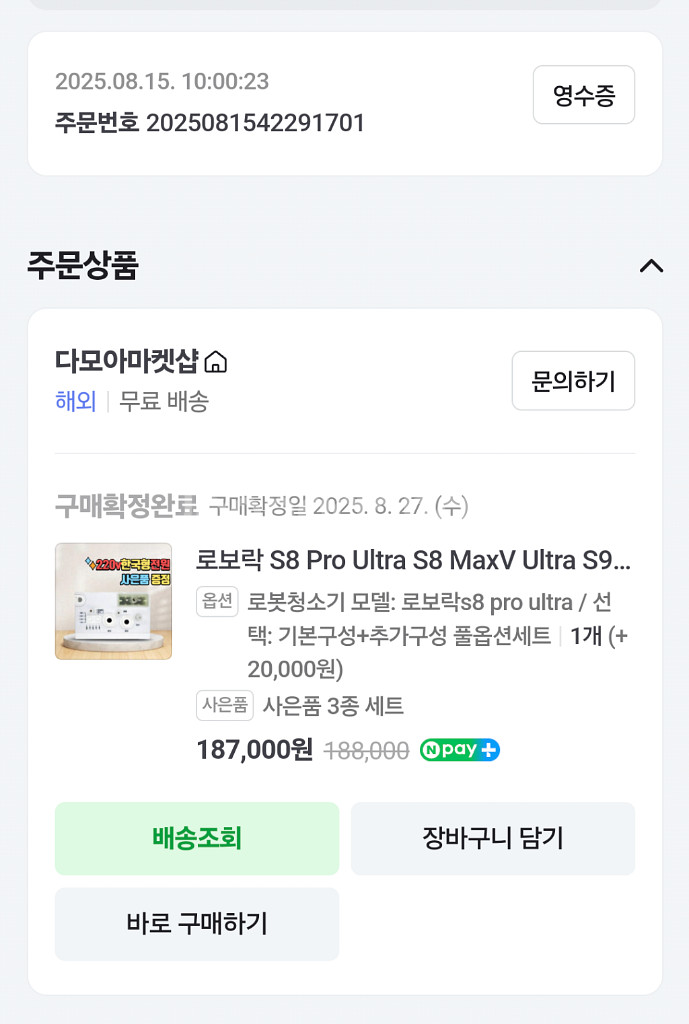
Task: Collapse the 주문상품 section with the chevron
Action: 652,267
